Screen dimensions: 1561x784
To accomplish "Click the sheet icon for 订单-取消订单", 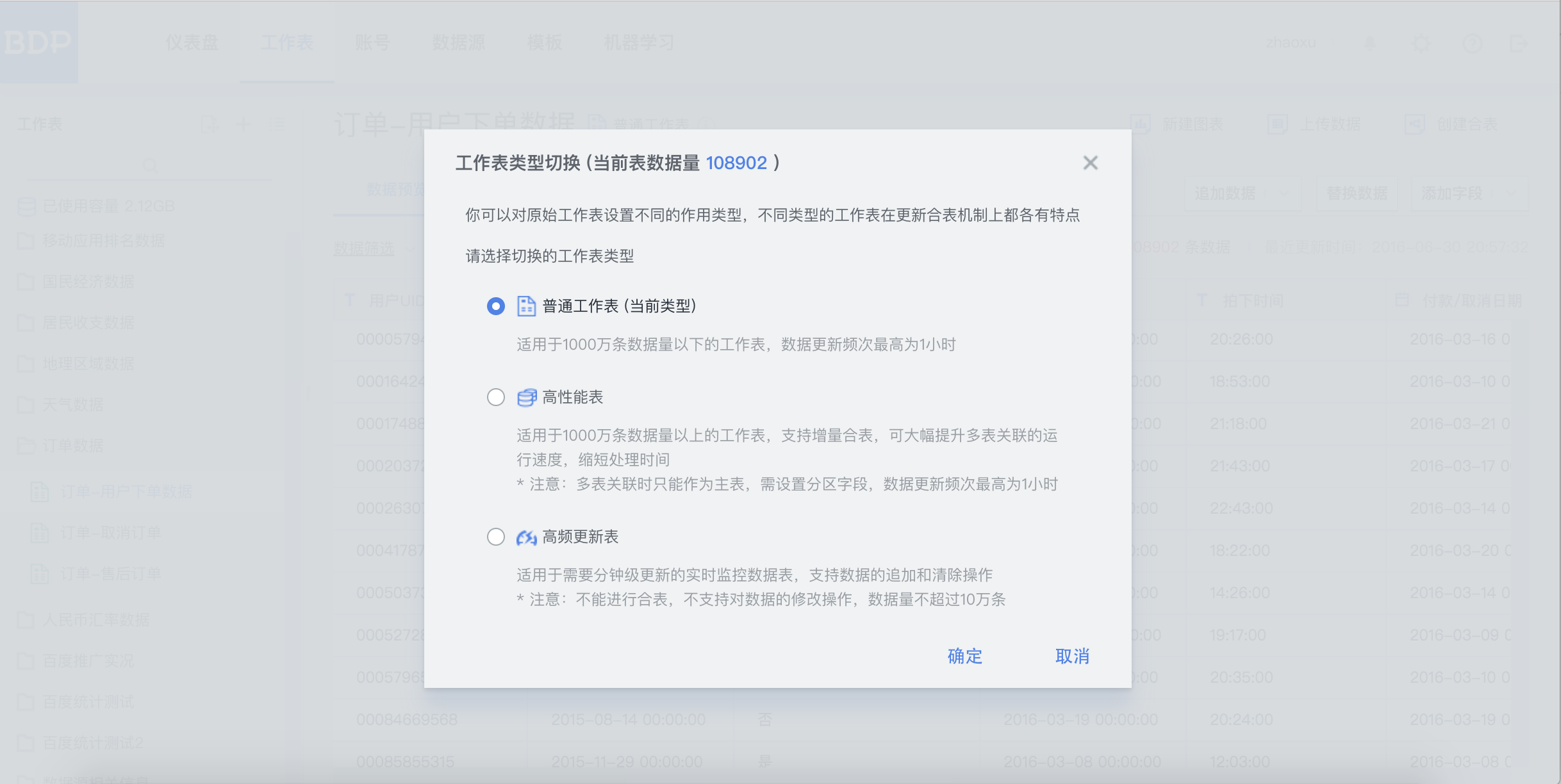I will pyautogui.click(x=40, y=533).
